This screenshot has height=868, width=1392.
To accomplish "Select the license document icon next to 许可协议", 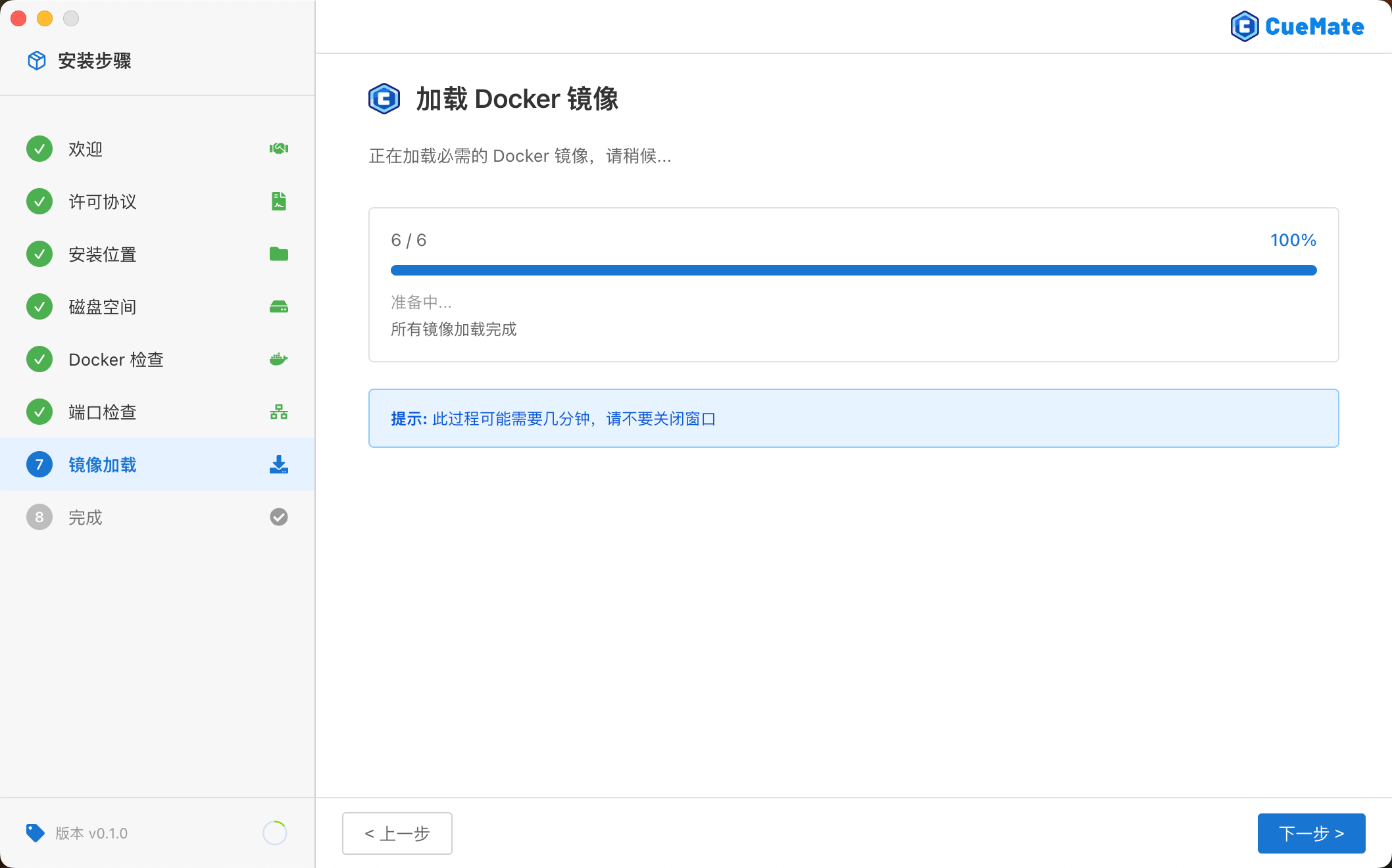I will click(278, 201).
